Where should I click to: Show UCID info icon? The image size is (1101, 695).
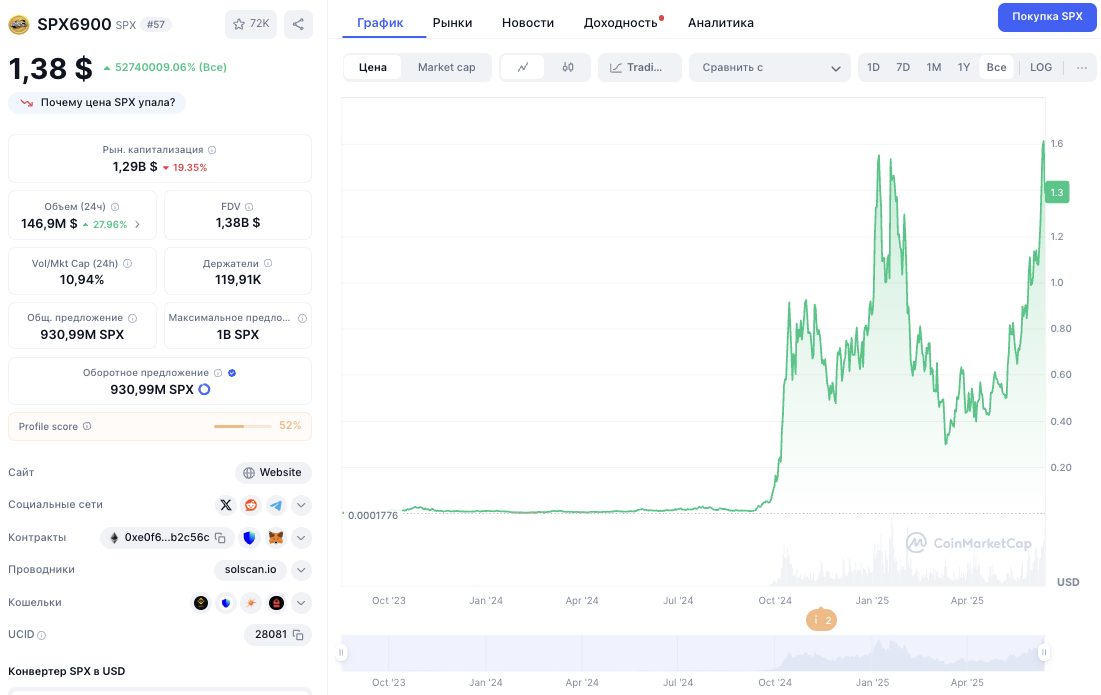(41, 635)
